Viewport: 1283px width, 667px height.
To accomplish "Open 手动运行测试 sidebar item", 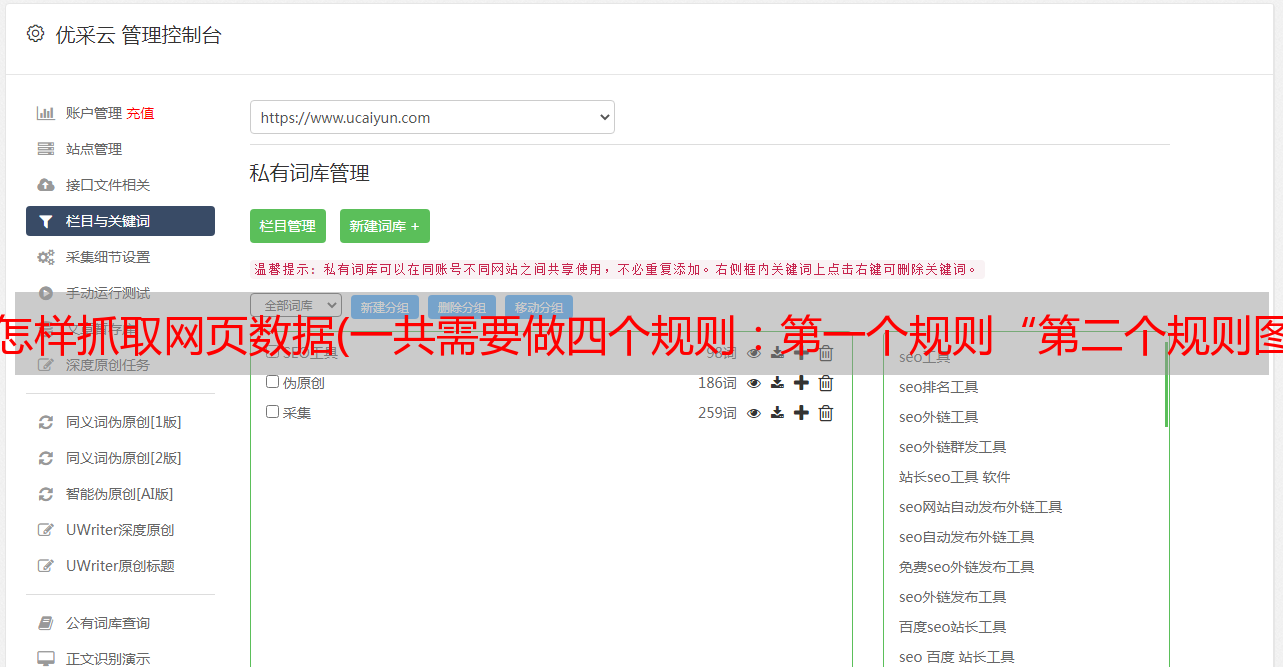I will [x=108, y=293].
